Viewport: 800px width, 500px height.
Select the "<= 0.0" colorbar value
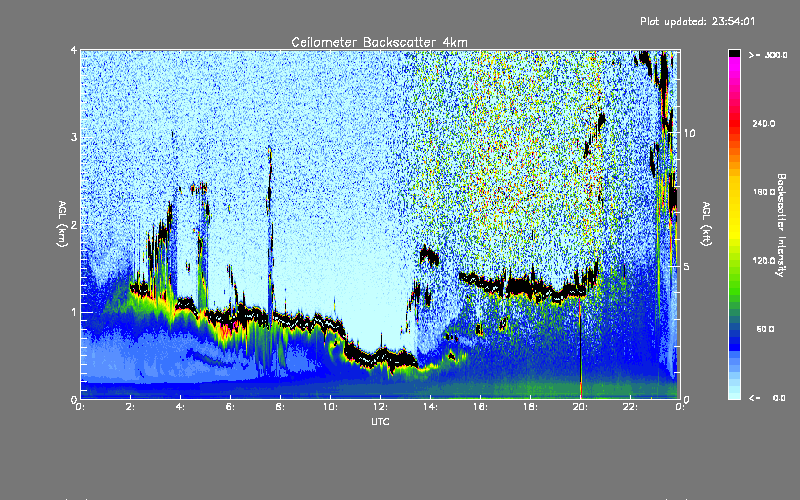pos(768,398)
